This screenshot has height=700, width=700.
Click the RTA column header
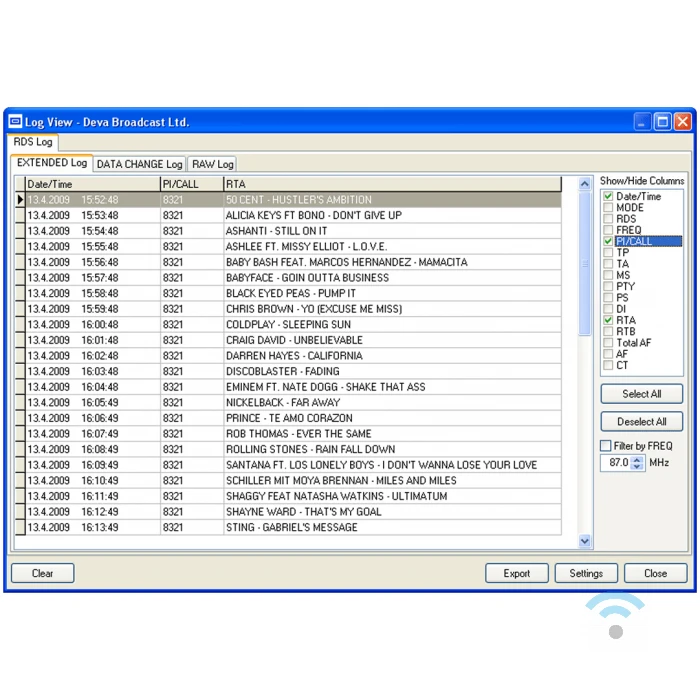[392, 184]
